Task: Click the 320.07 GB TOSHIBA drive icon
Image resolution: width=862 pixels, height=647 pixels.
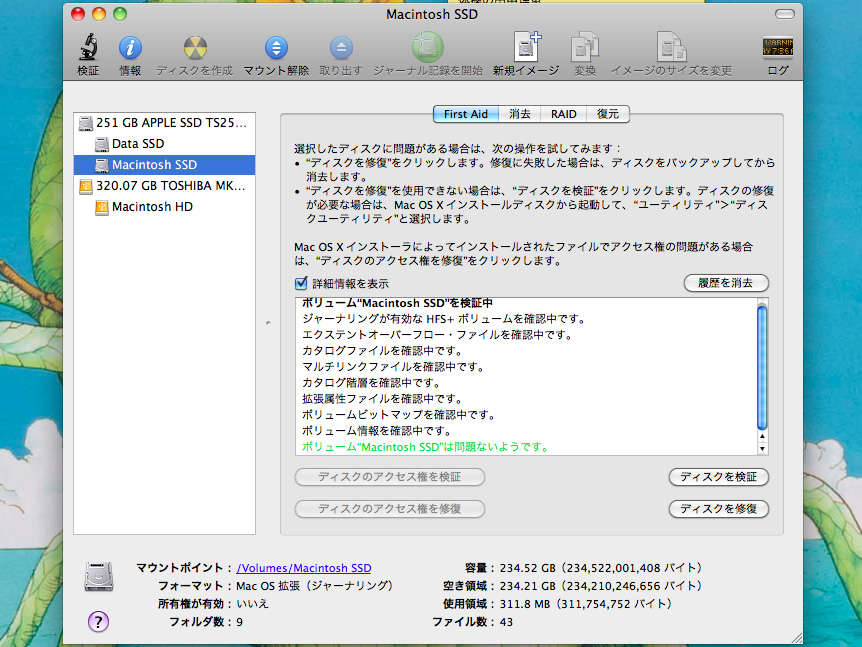Action: (86, 186)
